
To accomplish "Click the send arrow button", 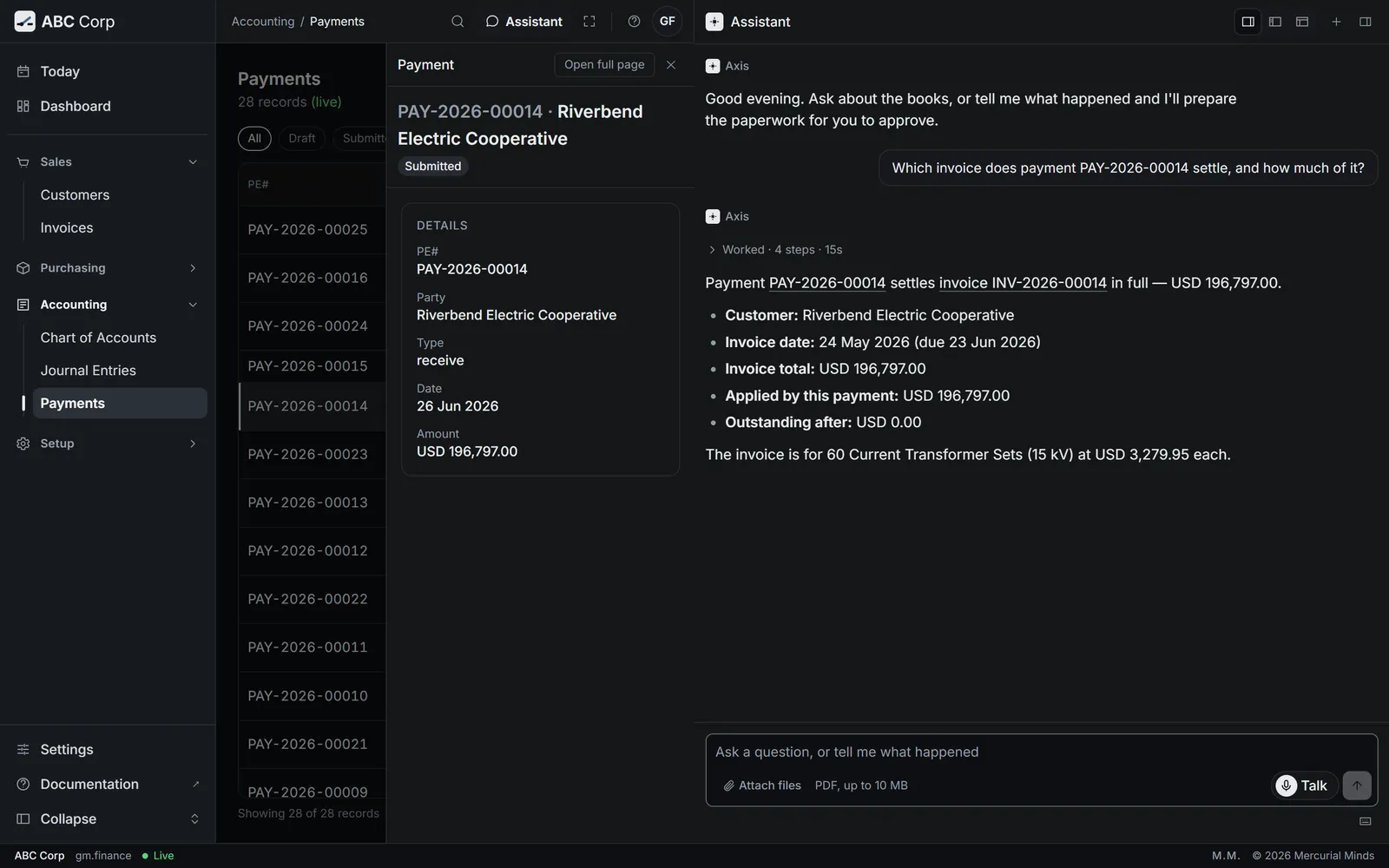I will [x=1357, y=786].
